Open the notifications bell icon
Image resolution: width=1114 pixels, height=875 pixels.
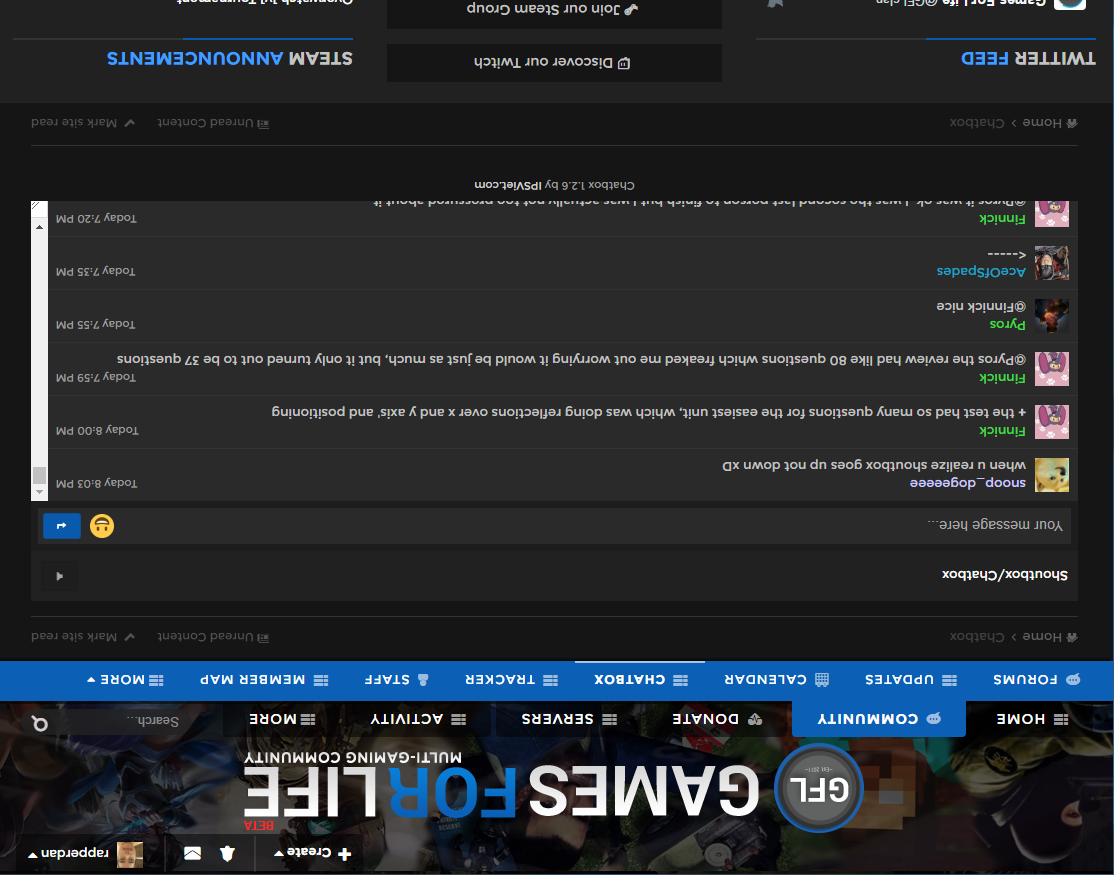coord(227,854)
